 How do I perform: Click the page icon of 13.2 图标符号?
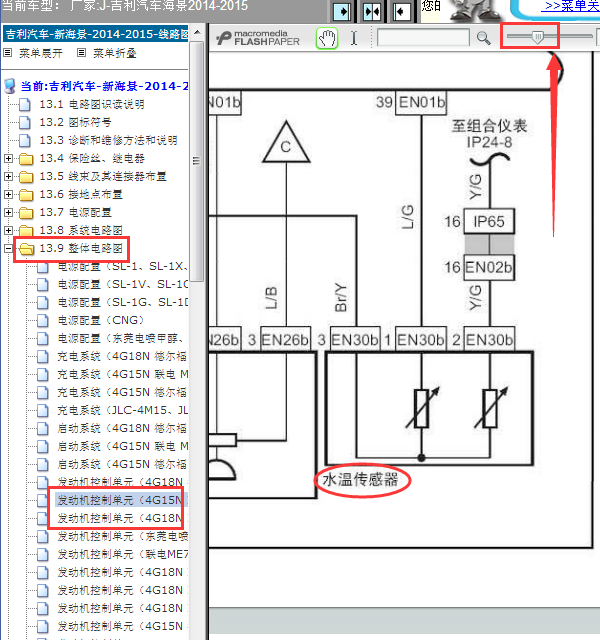(24, 122)
